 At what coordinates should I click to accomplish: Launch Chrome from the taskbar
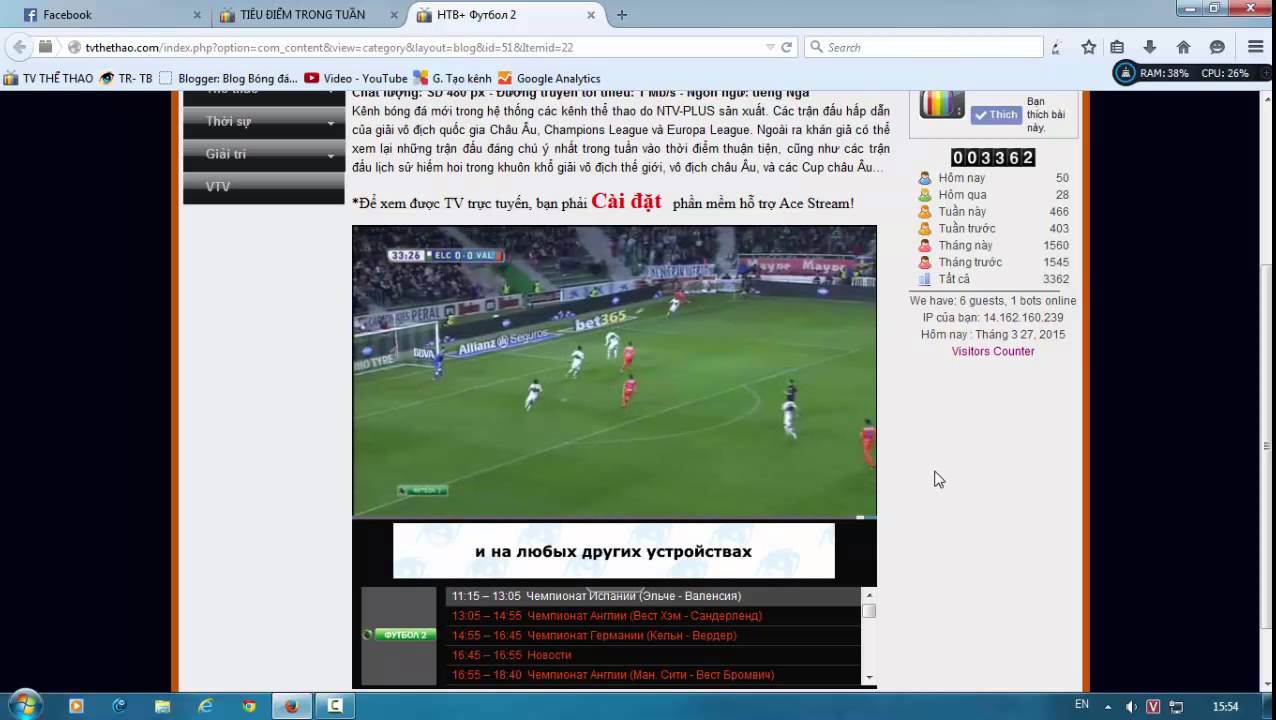(x=249, y=706)
